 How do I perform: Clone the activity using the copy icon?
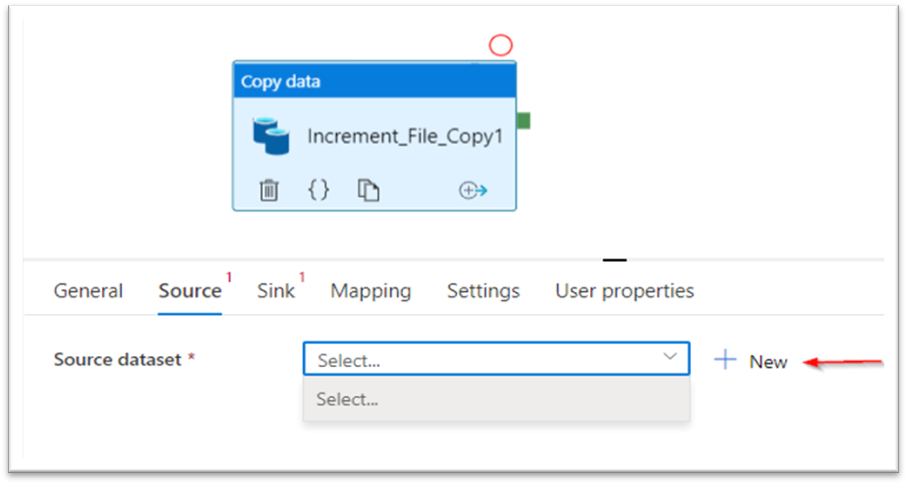click(368, 190)
